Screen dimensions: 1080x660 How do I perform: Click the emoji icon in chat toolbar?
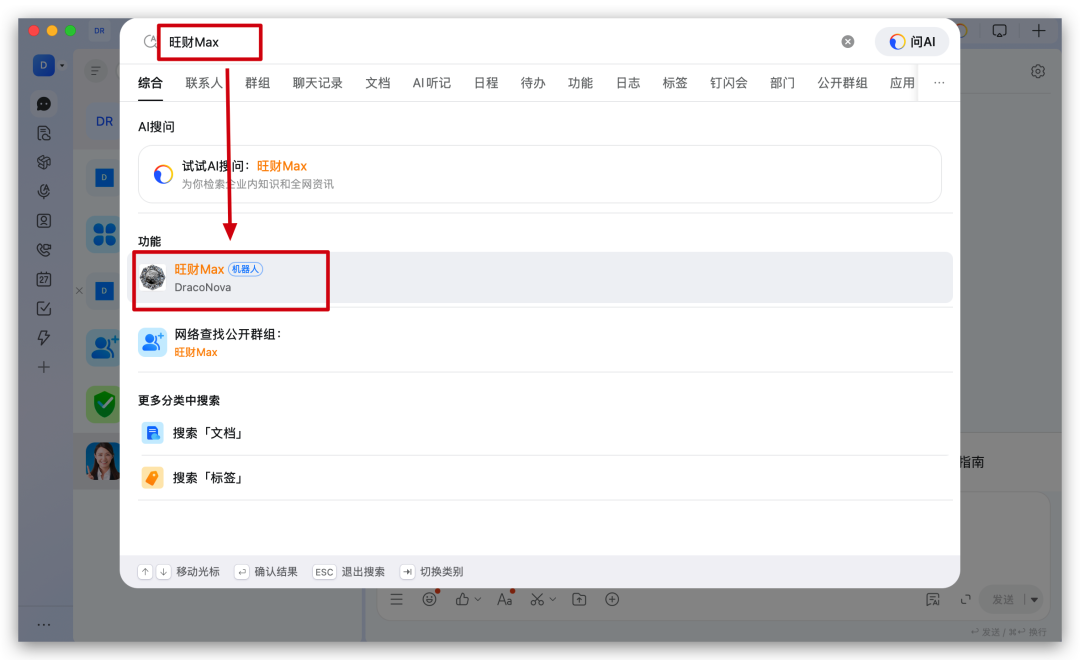pyautogui.click(x=429, y=599)
